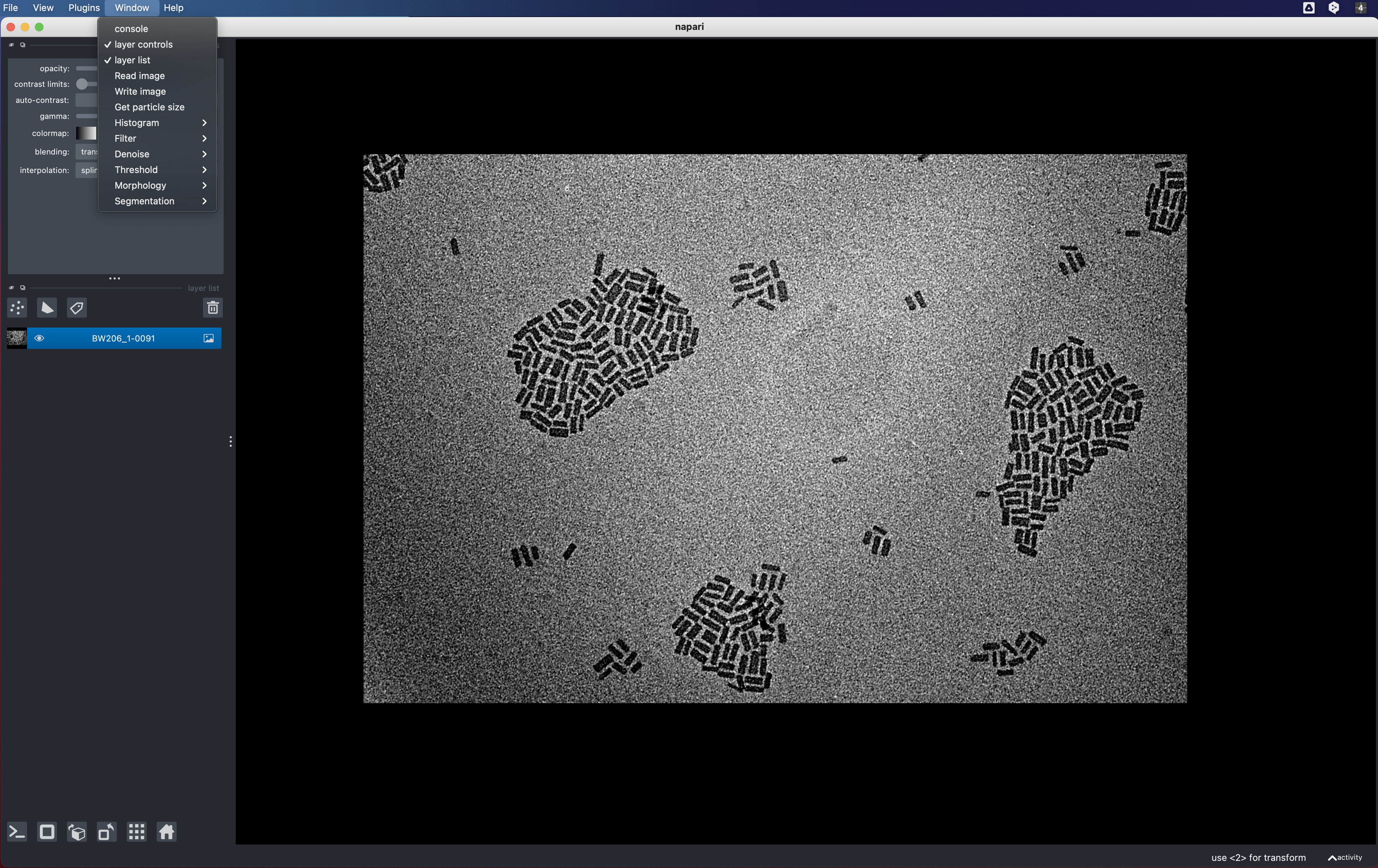Open the Plugins menu
Screen dimensions: 1378x868
[x=84, y=8]
